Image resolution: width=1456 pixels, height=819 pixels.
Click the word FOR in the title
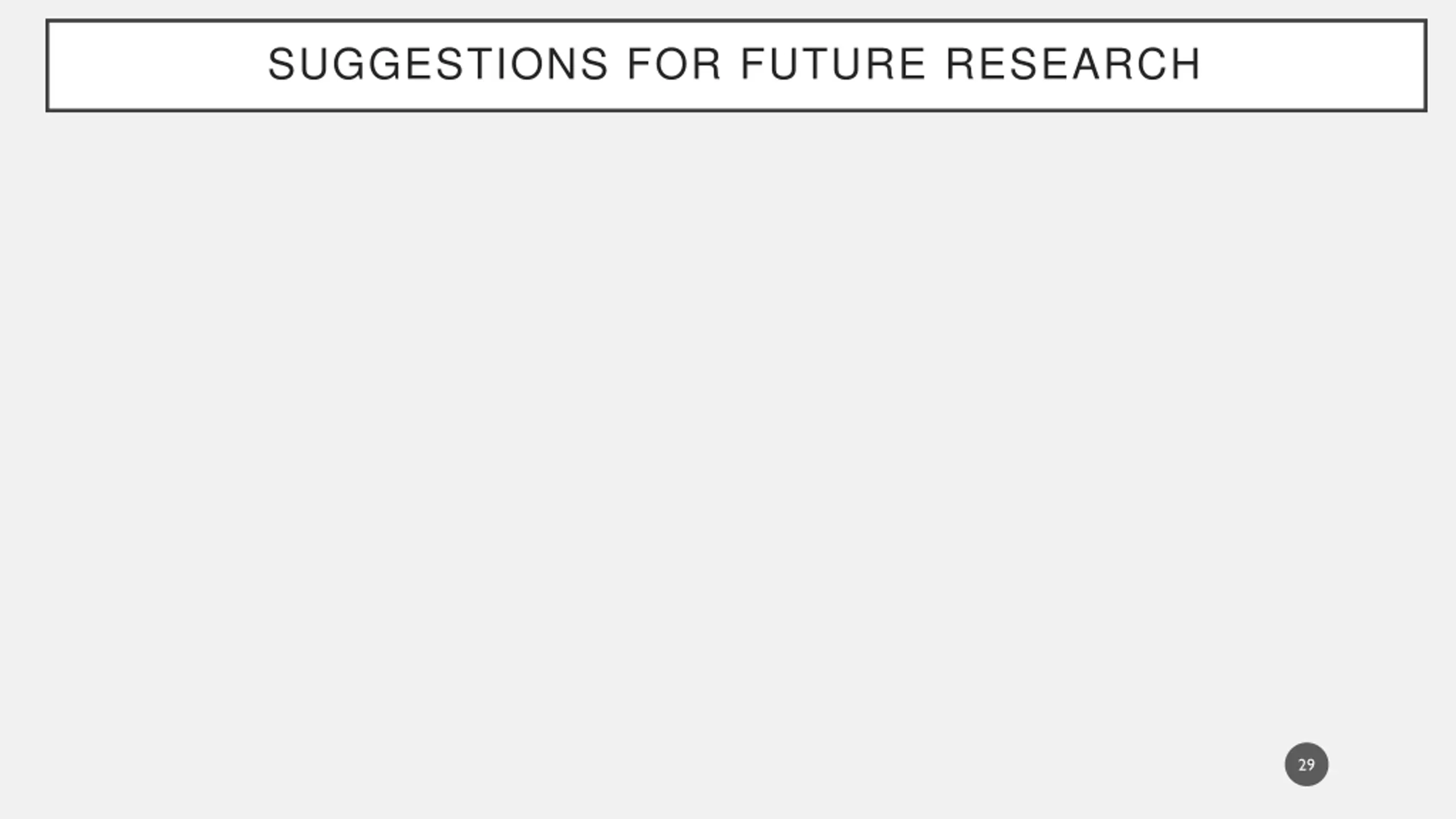674,64
